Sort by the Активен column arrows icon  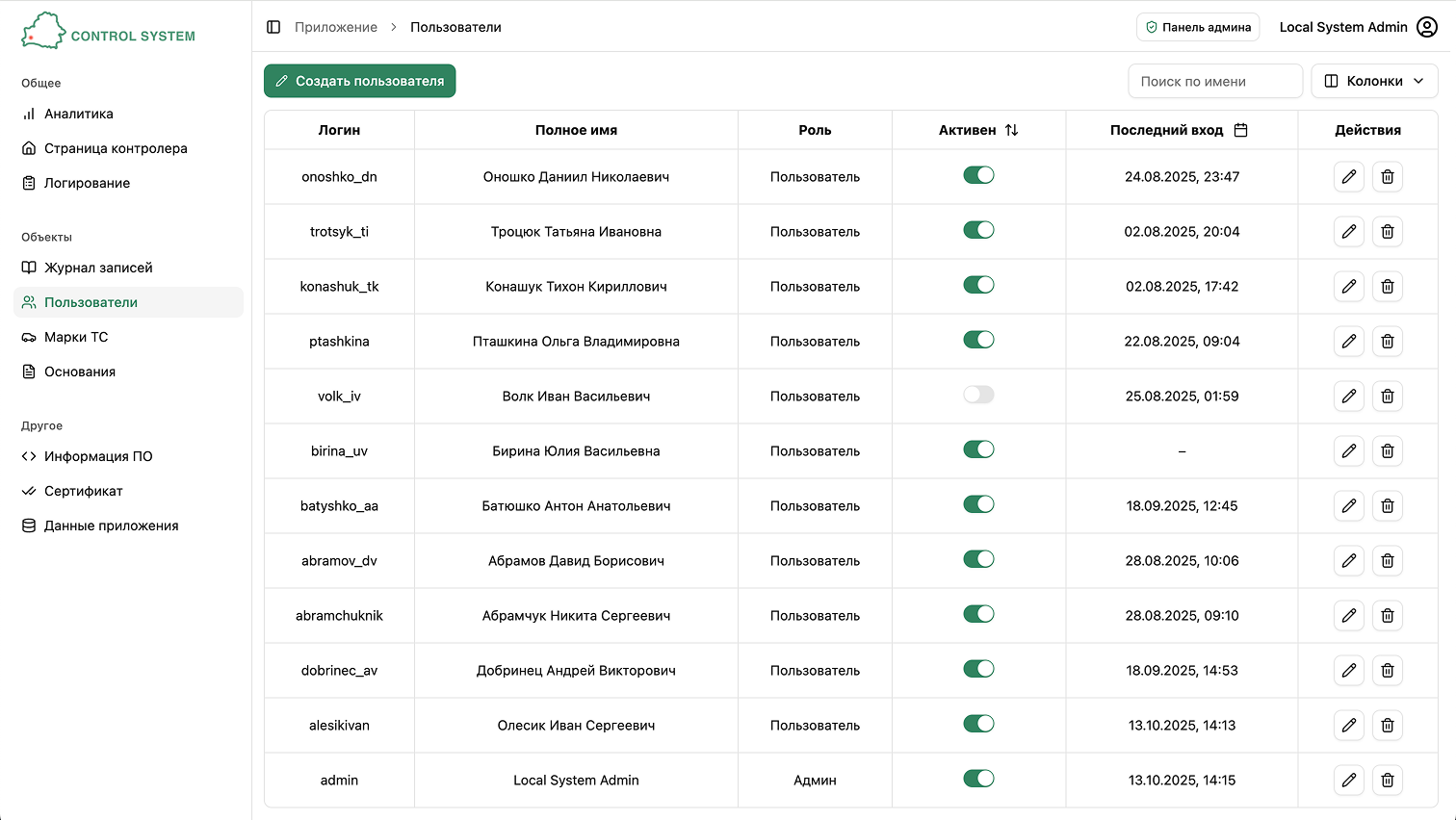[x=1011, y=130]
